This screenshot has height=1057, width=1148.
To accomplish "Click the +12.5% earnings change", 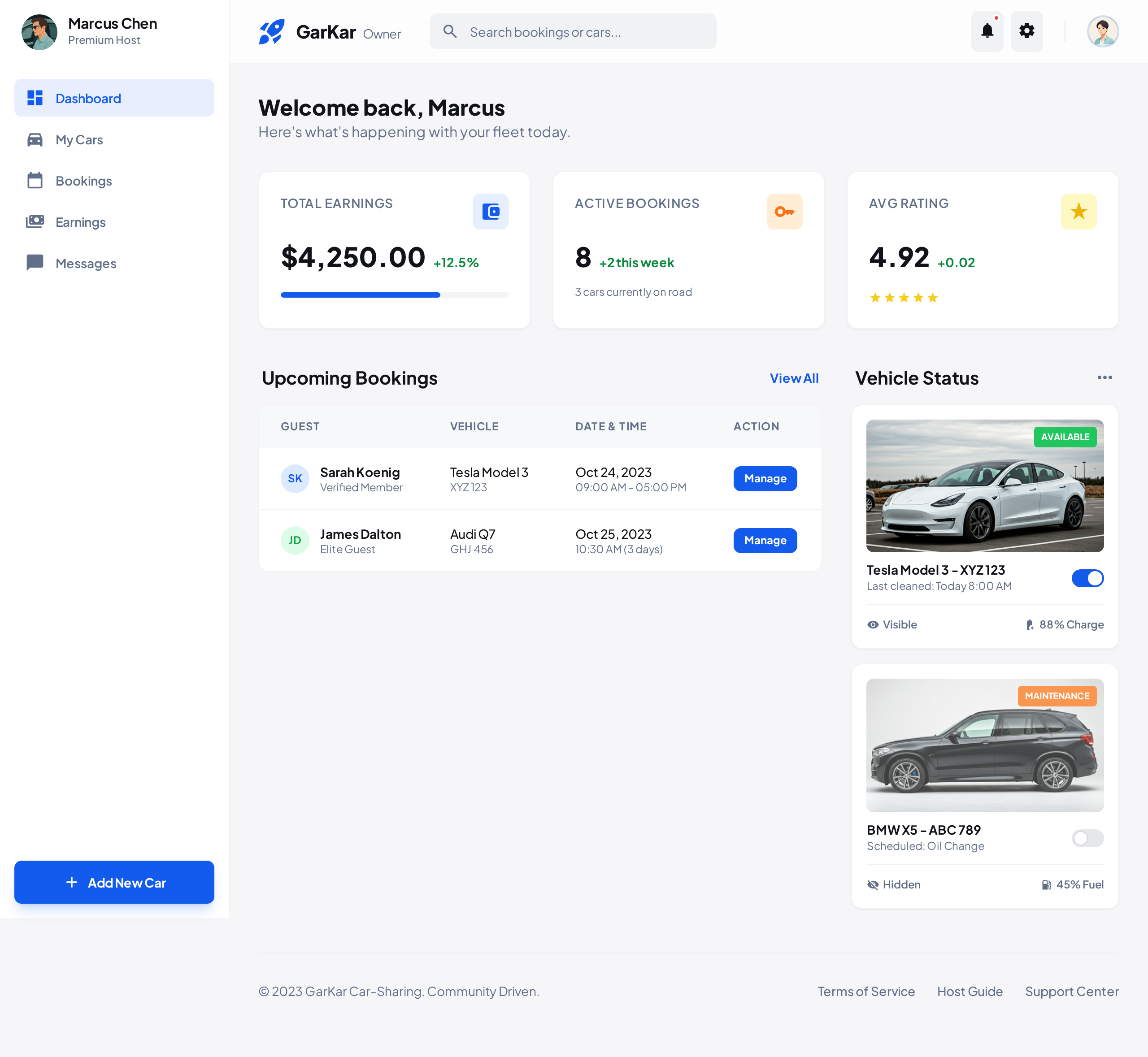I will [456, 263].
